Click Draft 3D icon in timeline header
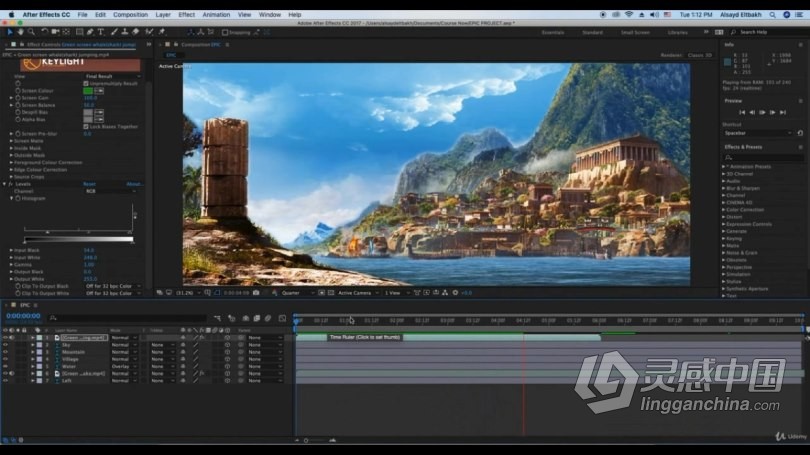 231,318
